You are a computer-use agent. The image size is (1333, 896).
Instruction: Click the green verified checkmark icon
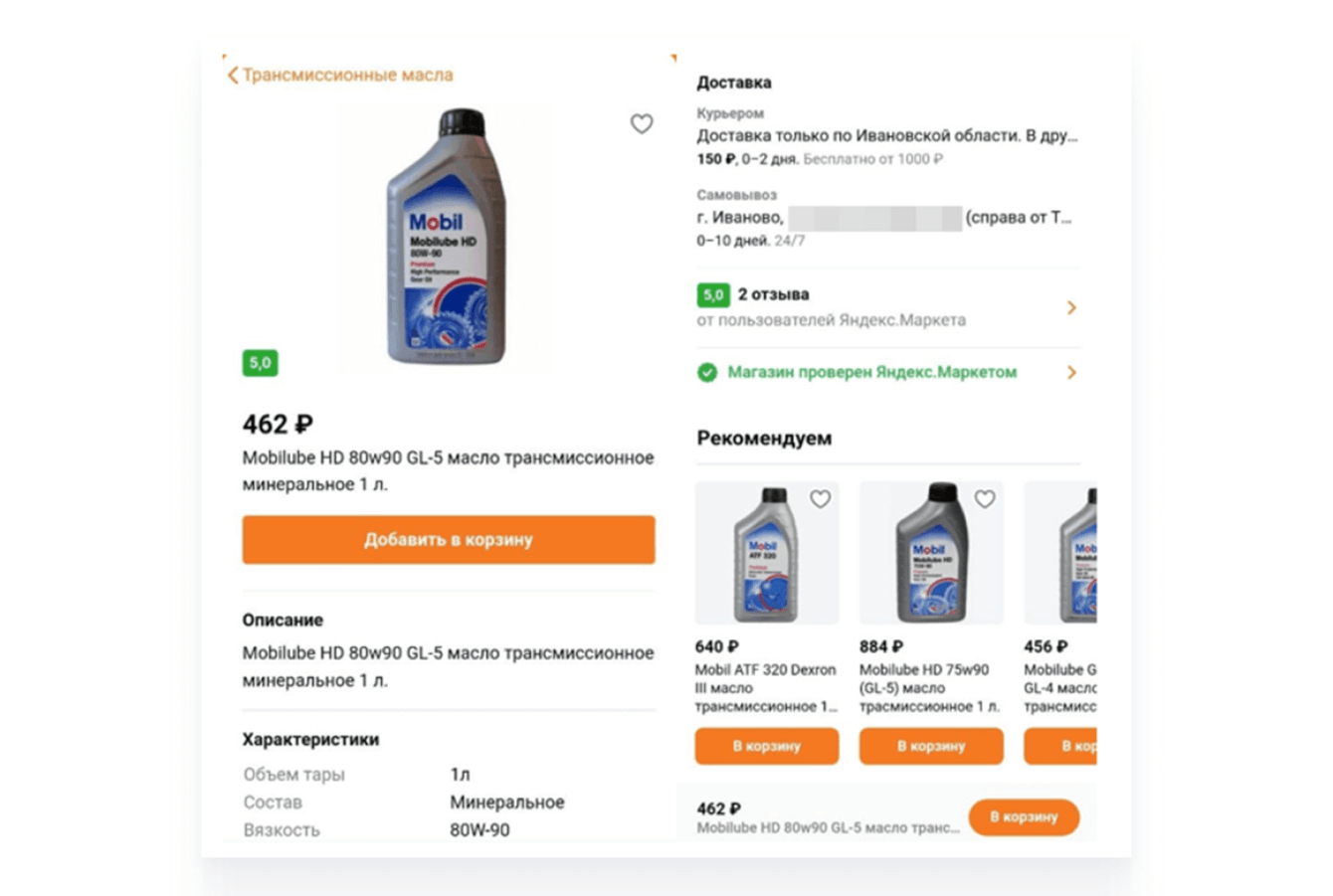click(707, 373)
